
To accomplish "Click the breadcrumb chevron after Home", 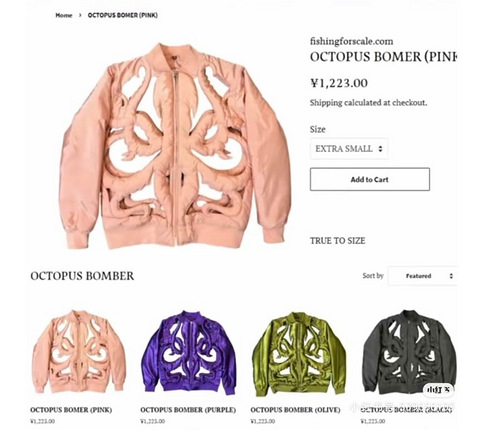I will coord(80,15).
